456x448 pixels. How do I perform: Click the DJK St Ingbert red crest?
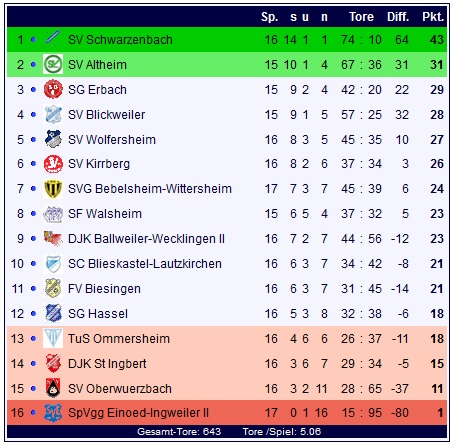53,363
